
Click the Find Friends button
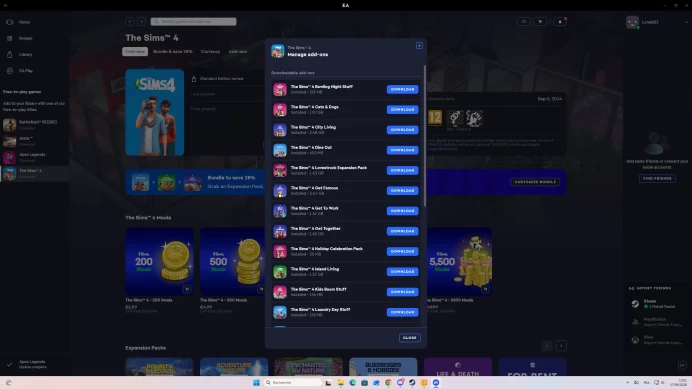click(657, 178)
